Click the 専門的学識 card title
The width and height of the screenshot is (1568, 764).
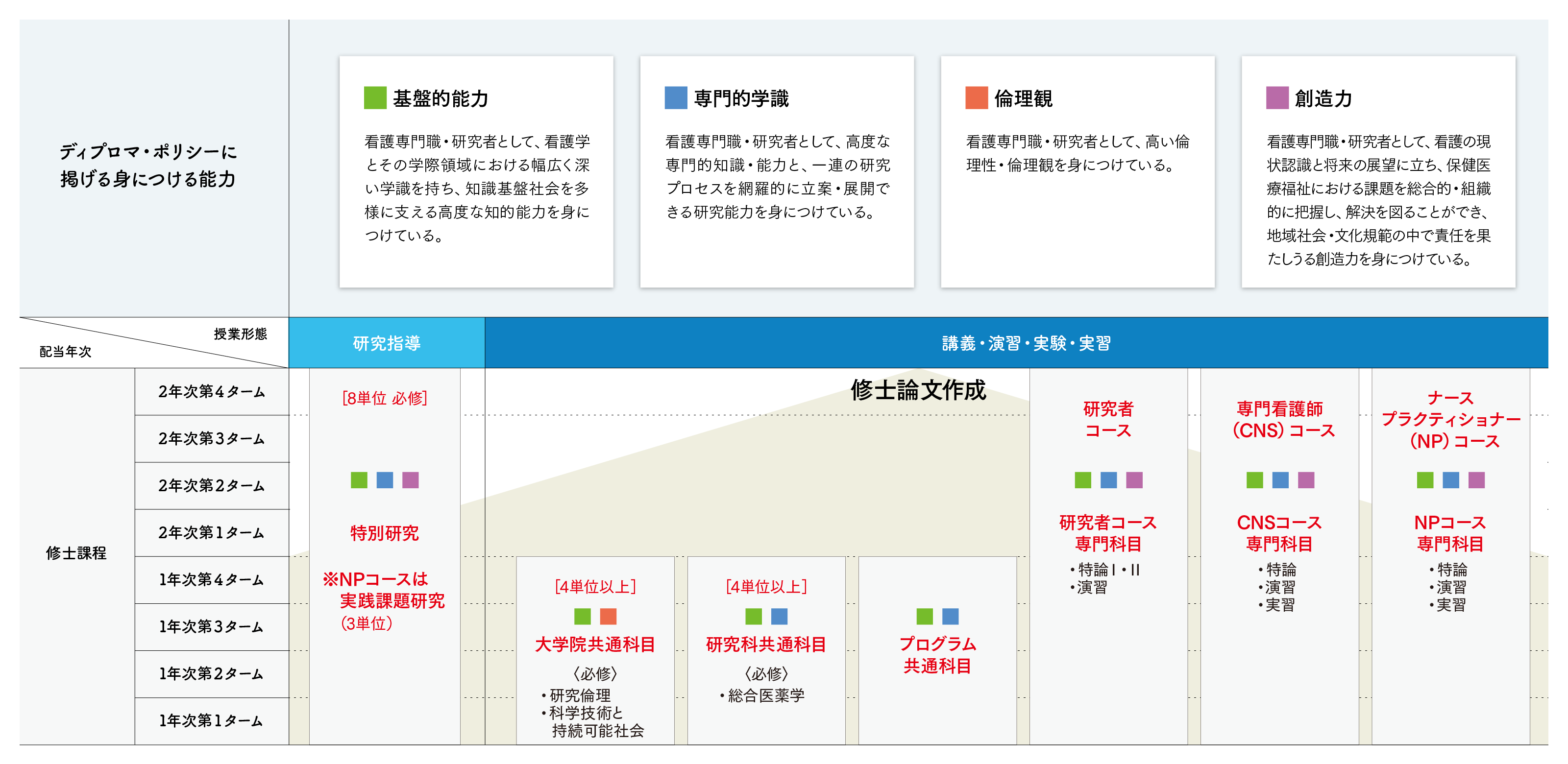coord(741,98)
